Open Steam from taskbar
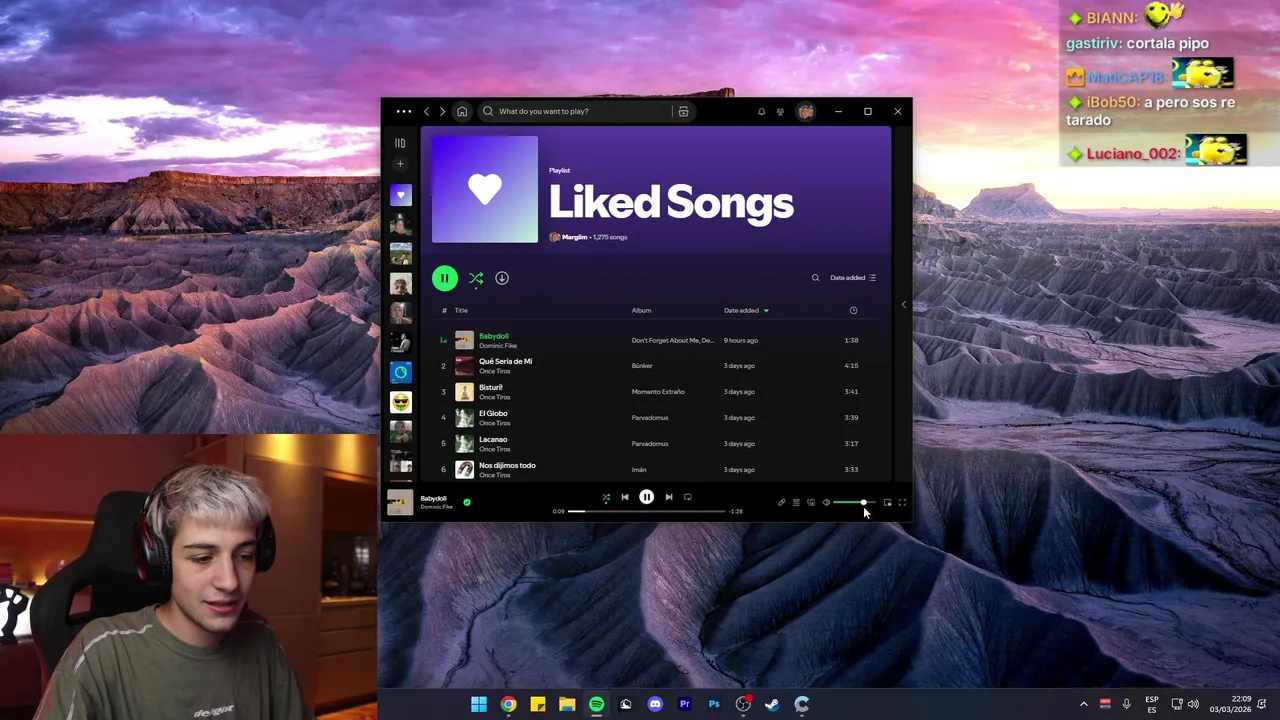The image size is (1280, 720). coord(772,704)
